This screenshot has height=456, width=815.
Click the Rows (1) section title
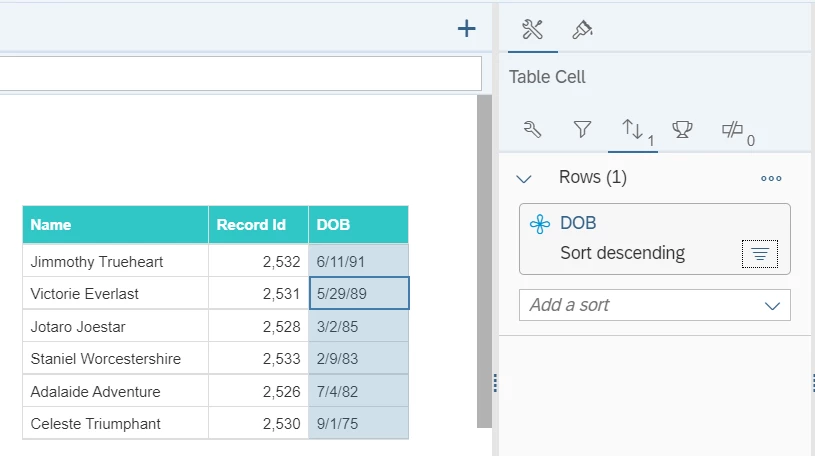(x=593, y=178)
